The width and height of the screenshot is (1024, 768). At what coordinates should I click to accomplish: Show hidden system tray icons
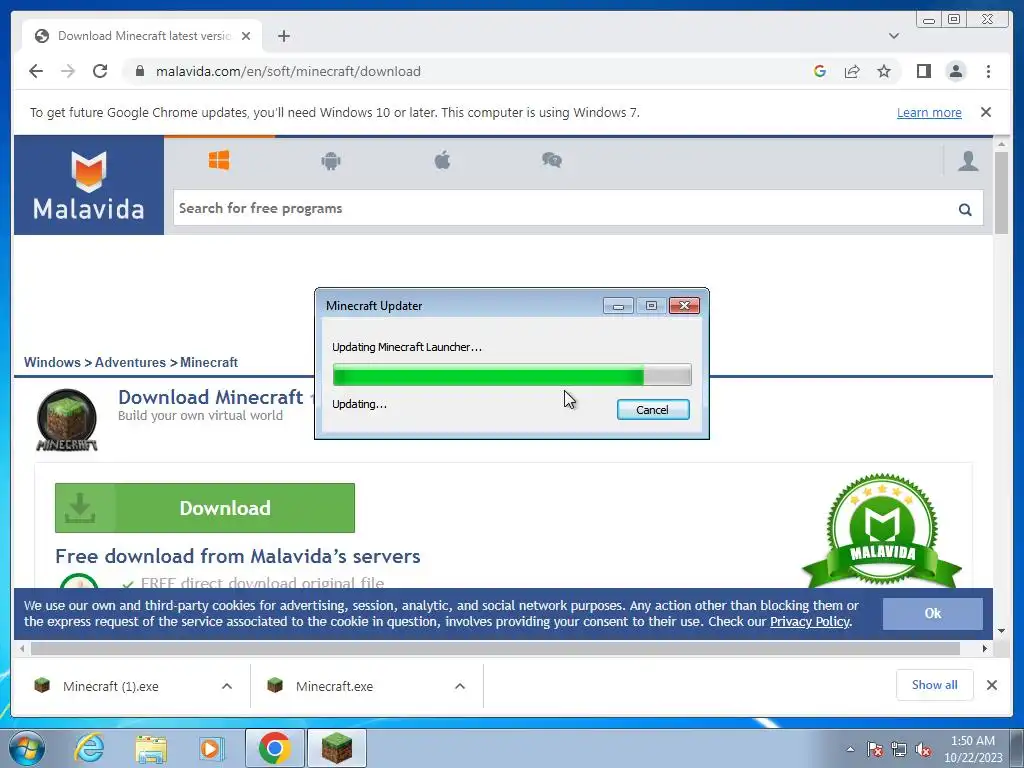[x=850, y=749]
